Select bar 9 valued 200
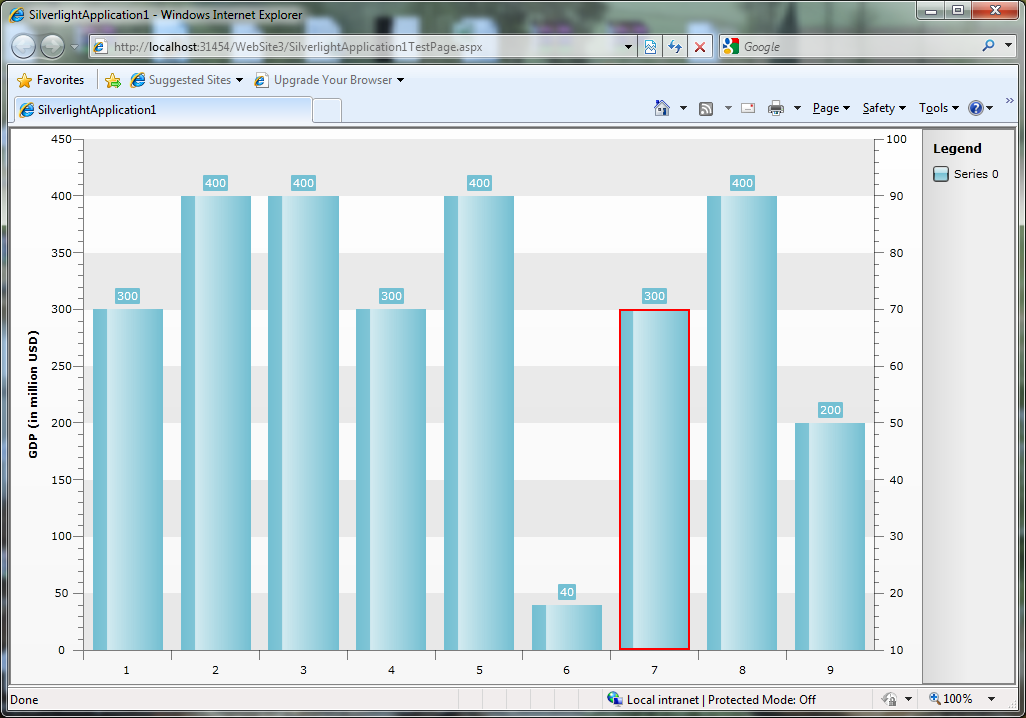This screenshot has height=718, width=1026. pos(830,536)
